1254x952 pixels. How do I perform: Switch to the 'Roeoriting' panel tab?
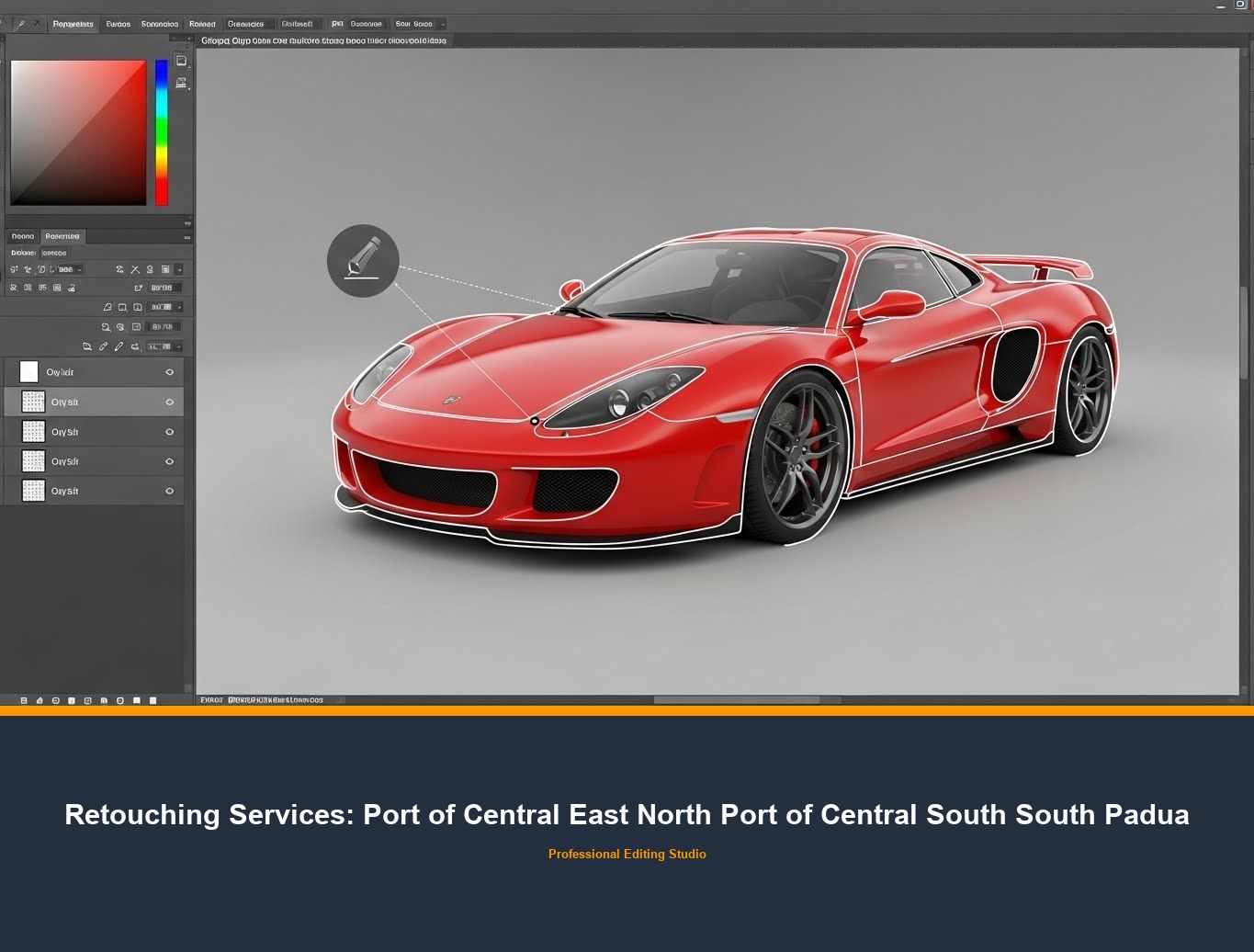point(62,236)
